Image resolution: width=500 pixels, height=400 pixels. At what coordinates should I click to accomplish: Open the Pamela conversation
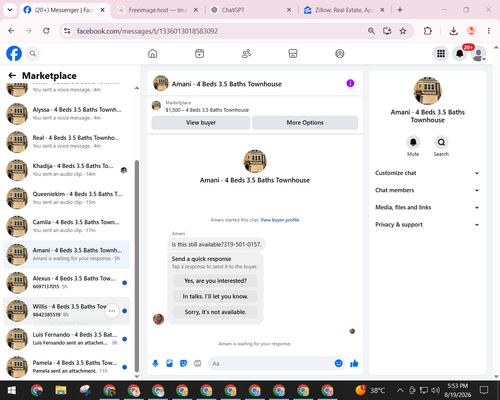click(x=67, y=367)
